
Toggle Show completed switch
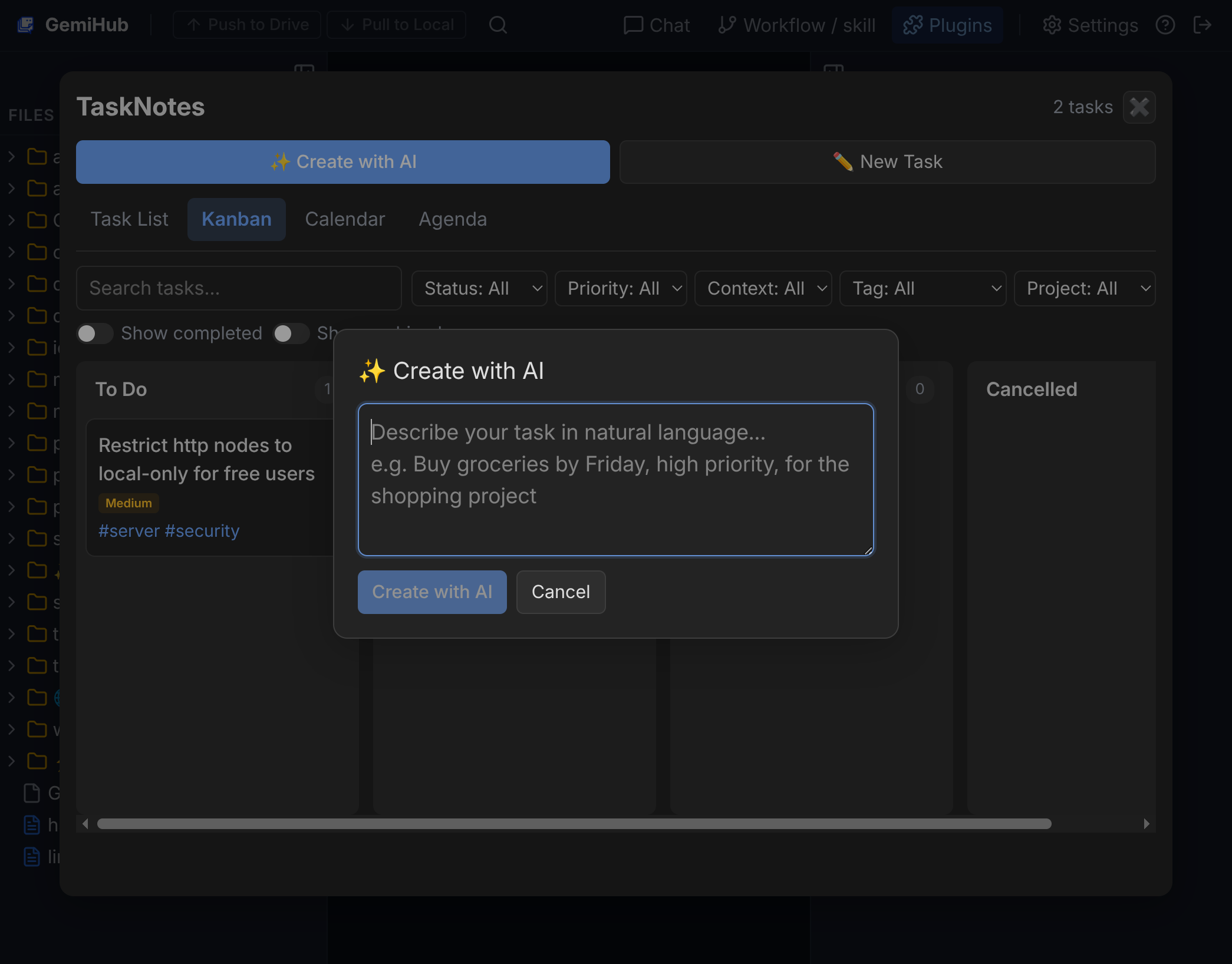point(94,334)
